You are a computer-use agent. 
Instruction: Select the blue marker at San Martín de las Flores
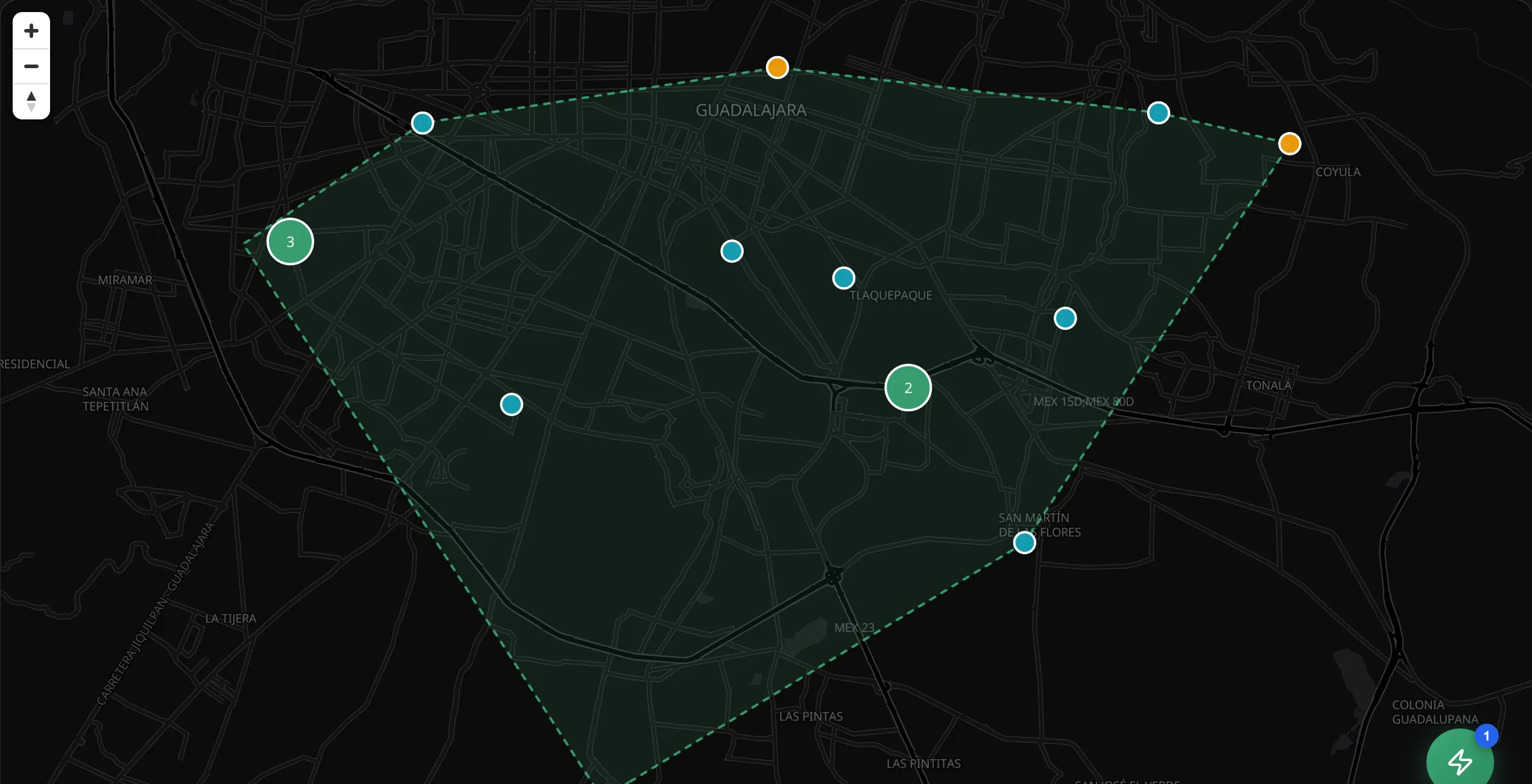click(1024, 542)
